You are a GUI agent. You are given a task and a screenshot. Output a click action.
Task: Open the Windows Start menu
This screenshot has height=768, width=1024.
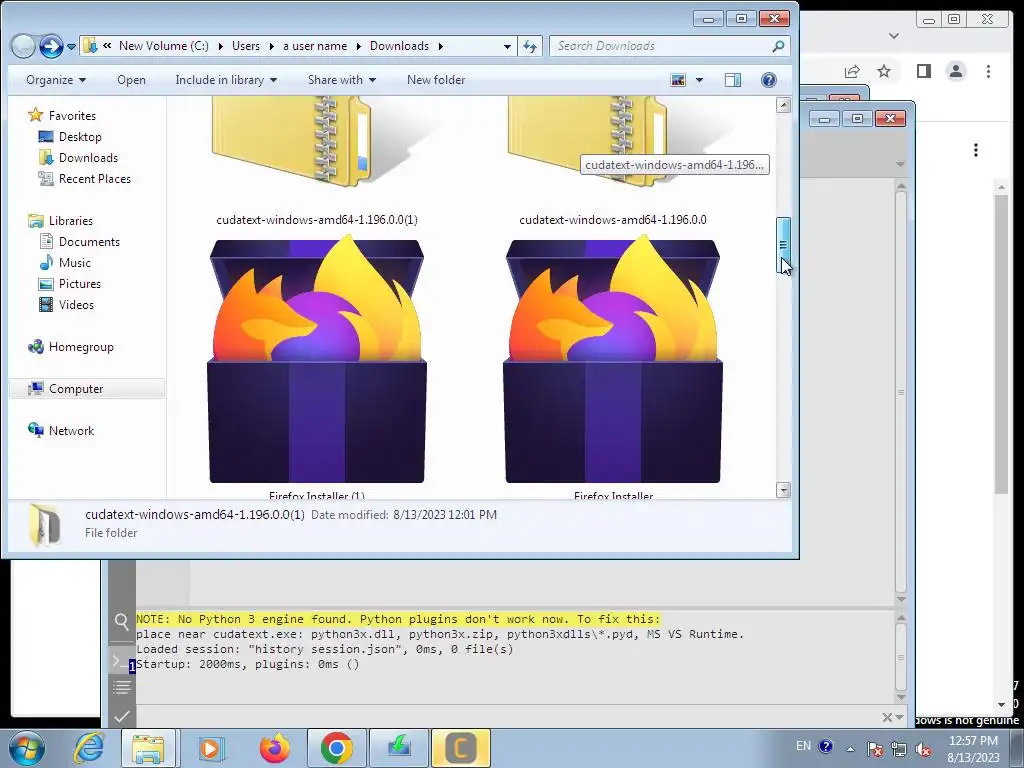click(x=26, y=748)
